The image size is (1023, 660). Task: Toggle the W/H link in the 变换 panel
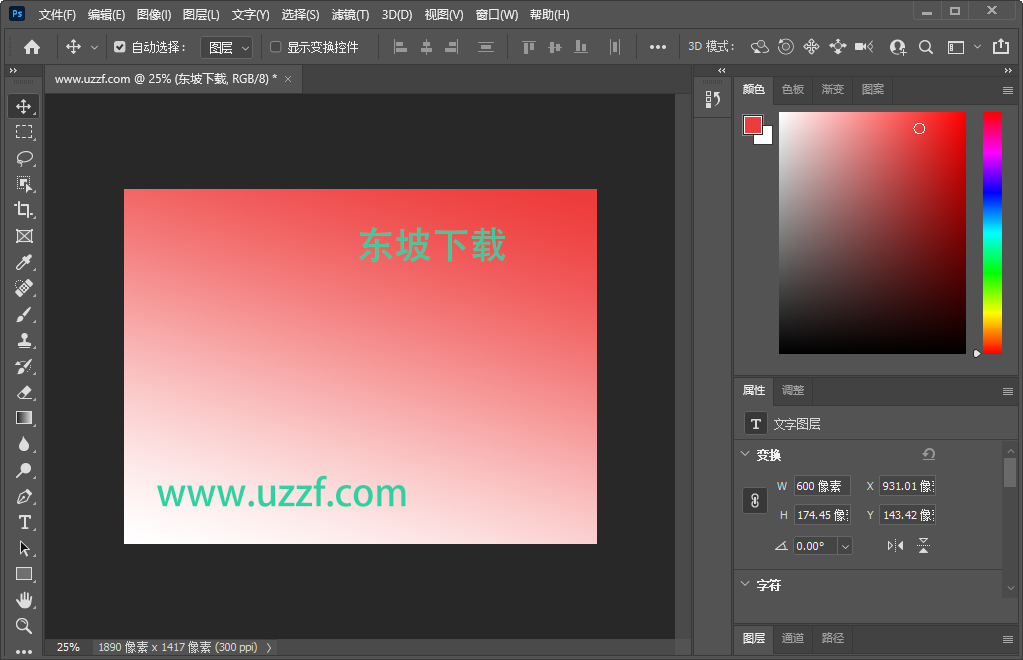click(x=754, y=500)
